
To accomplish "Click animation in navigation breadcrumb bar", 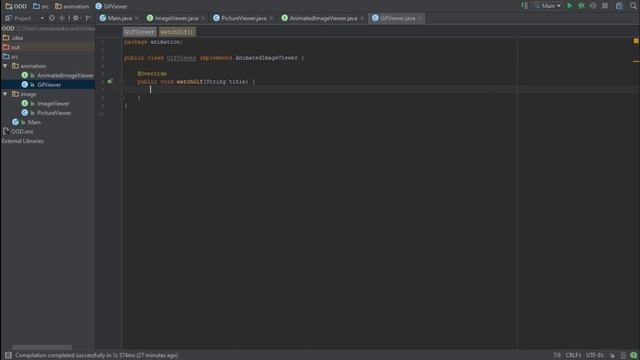I will [72, 6].
